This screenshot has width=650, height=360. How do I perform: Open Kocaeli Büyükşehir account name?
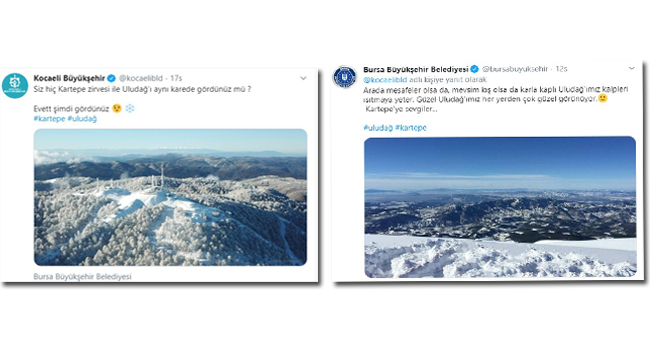click(69, 78)
